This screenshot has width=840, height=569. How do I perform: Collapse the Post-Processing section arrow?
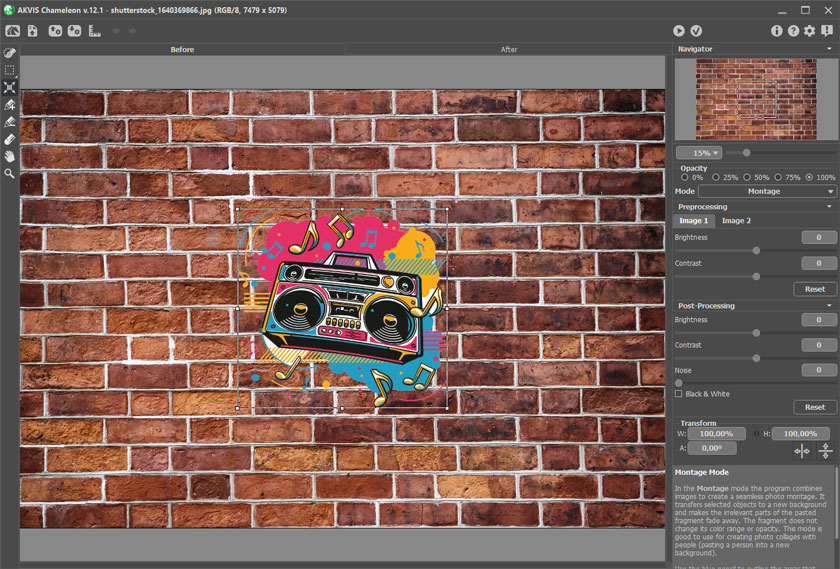(829, 305)
